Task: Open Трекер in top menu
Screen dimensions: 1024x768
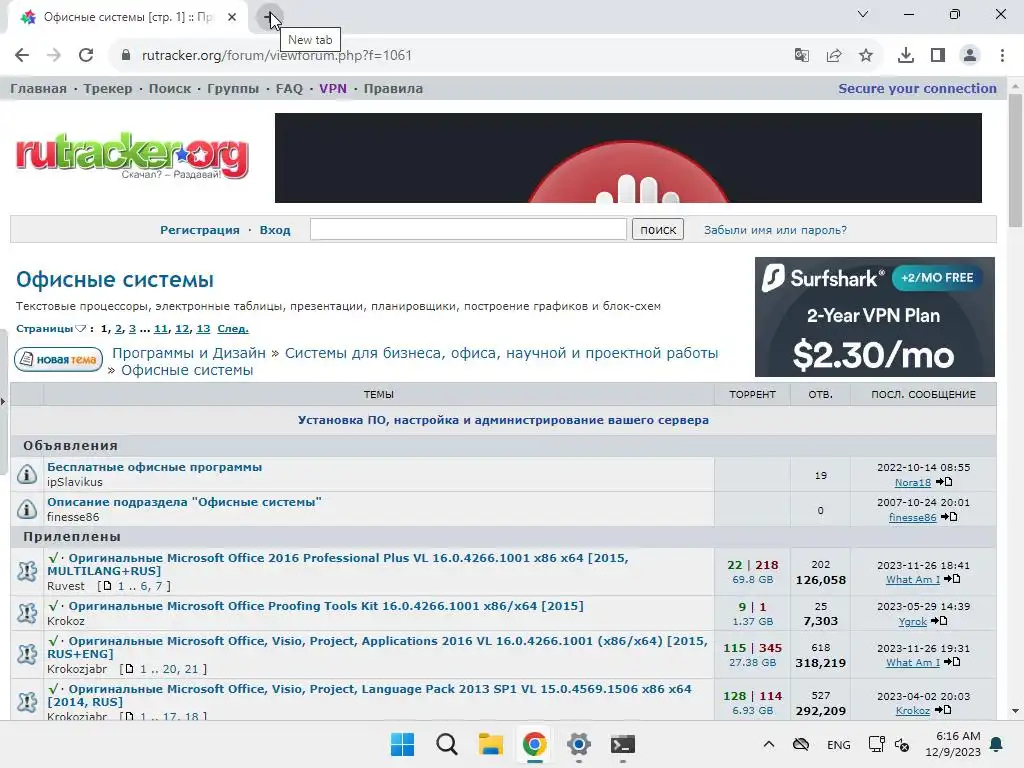Action: coord(108,88)
